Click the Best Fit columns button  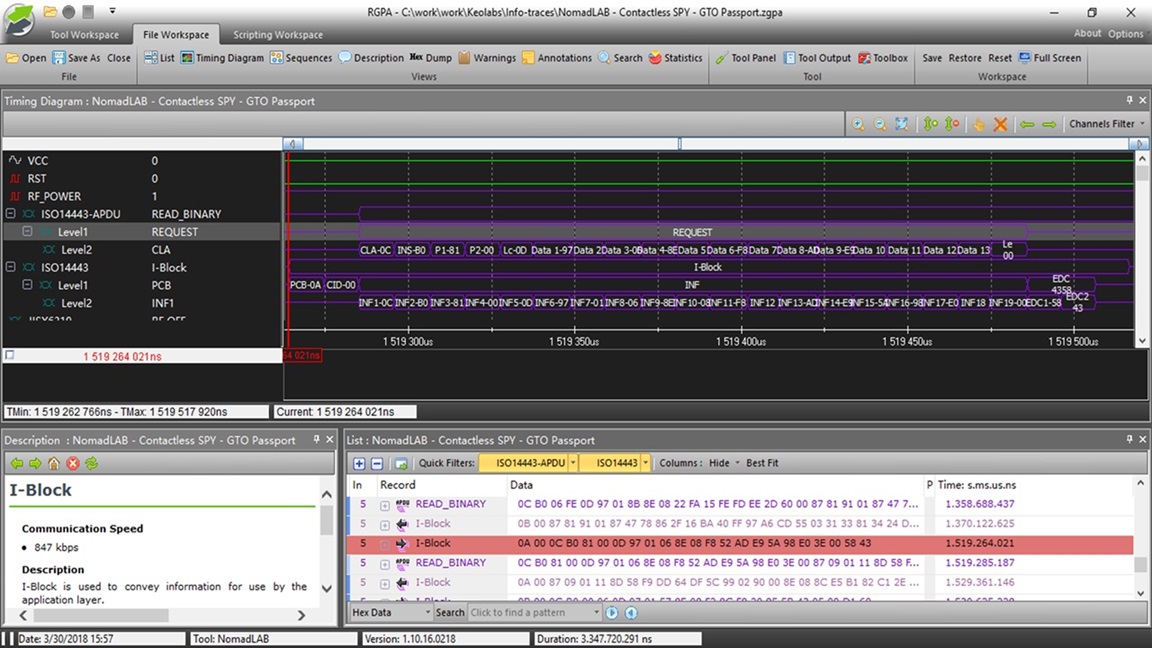(762, 464)
